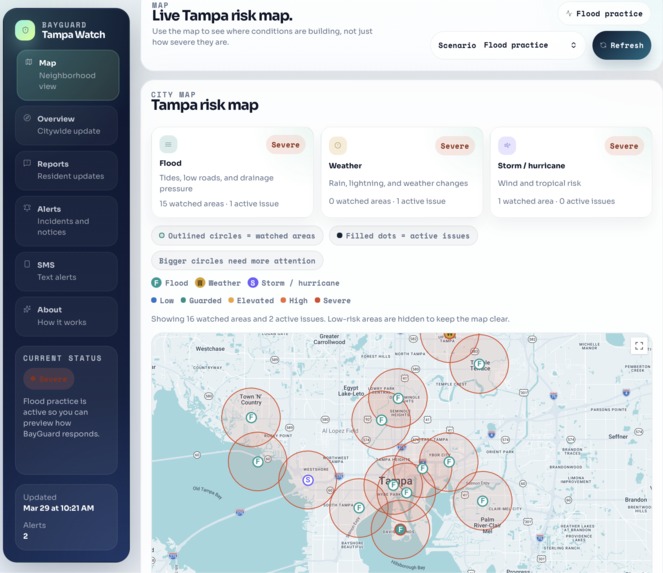Open Reports resident updates section

pyautogui.click(x=66, y=170)
